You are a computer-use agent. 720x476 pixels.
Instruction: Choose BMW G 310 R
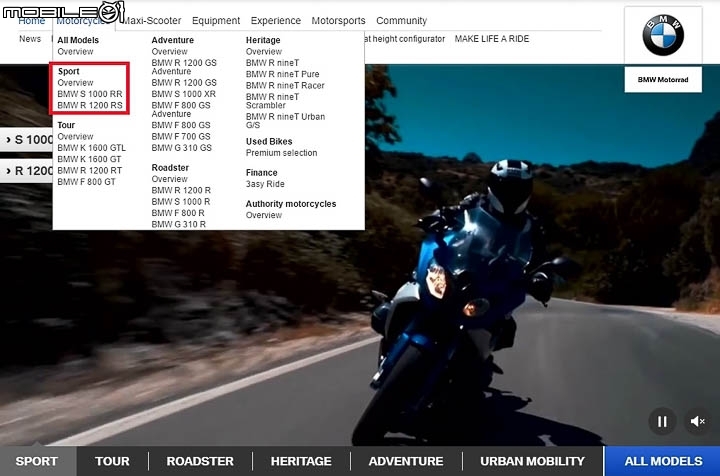(x=179, y=224)
